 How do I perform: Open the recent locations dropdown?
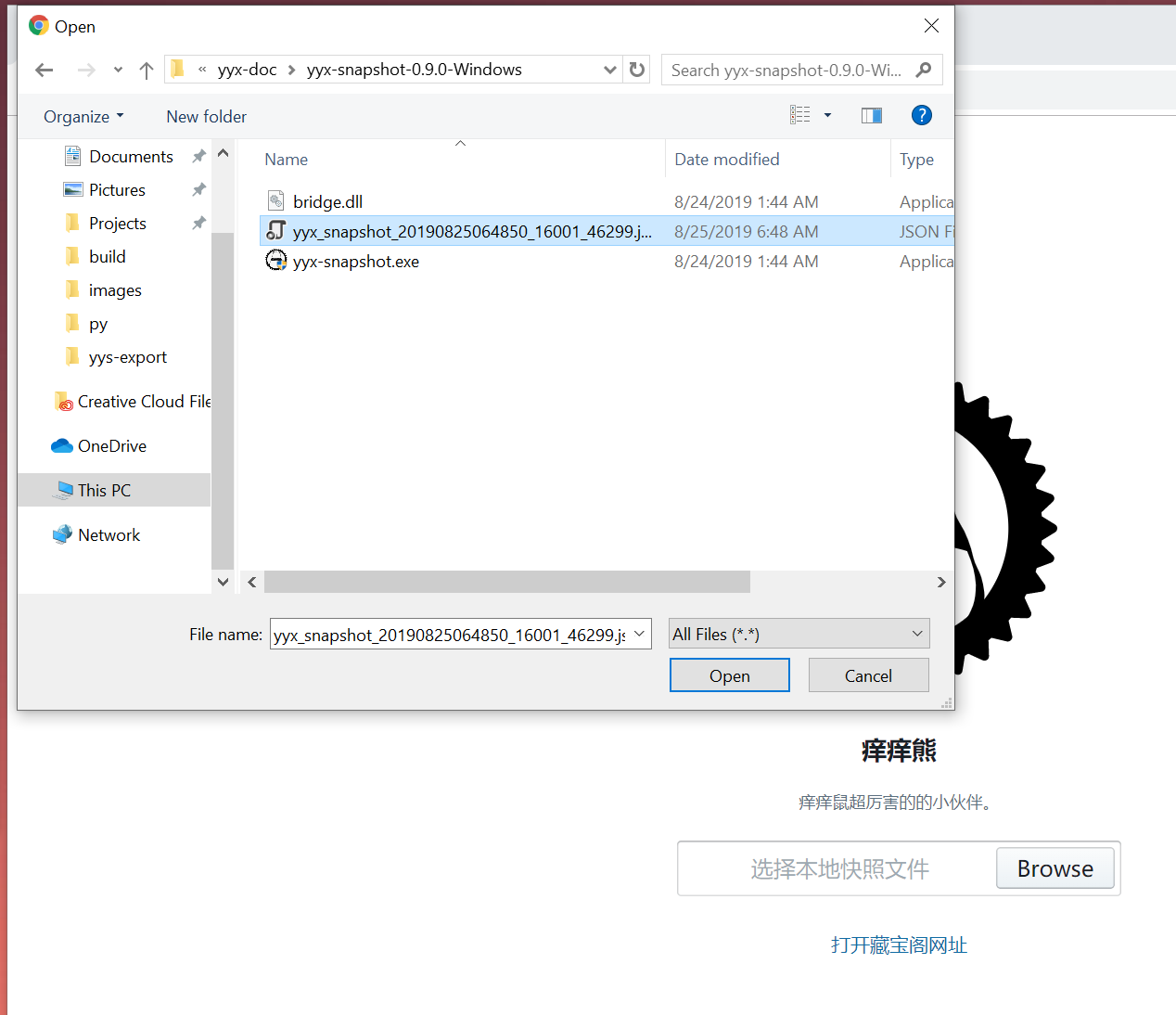(118, 71)
